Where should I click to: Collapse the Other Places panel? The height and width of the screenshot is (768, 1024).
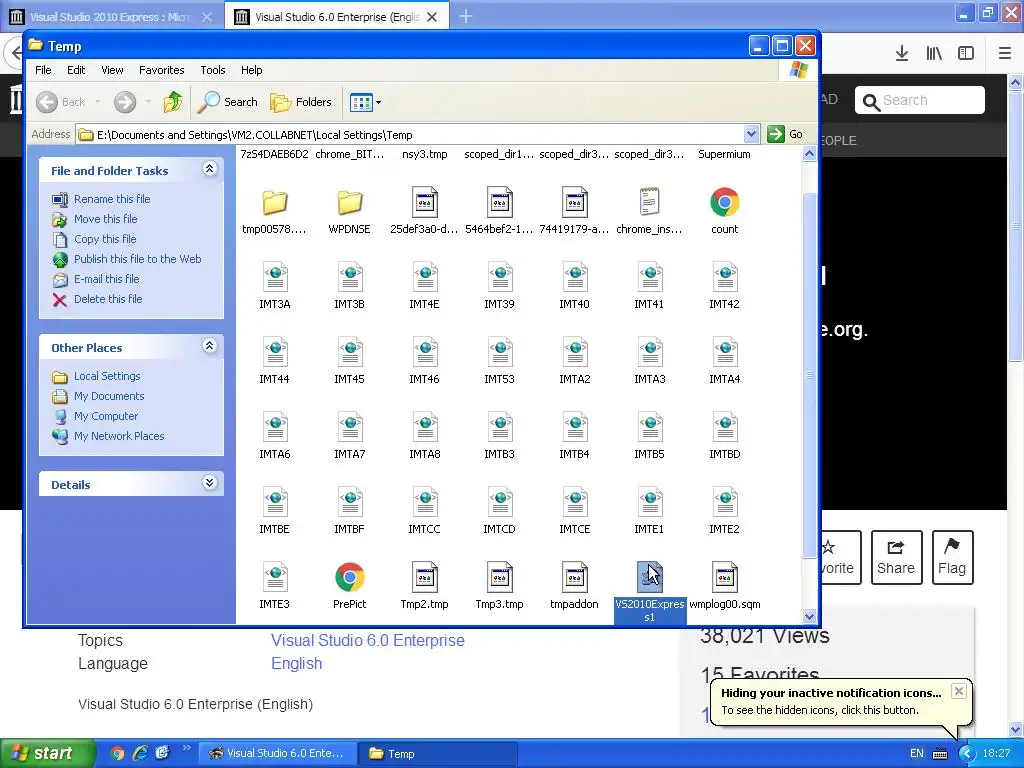(209, 346)
